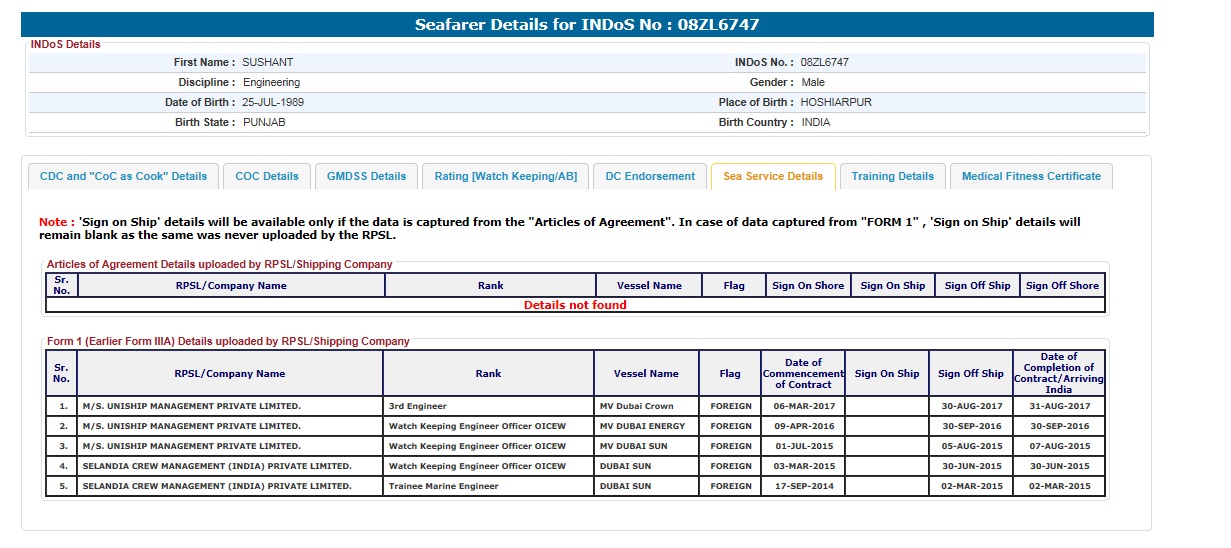Viewport: 1231px width, 548px height.
Task: Click the INDoS No. value 08ZL6747
Action: [x=824, y=62]
